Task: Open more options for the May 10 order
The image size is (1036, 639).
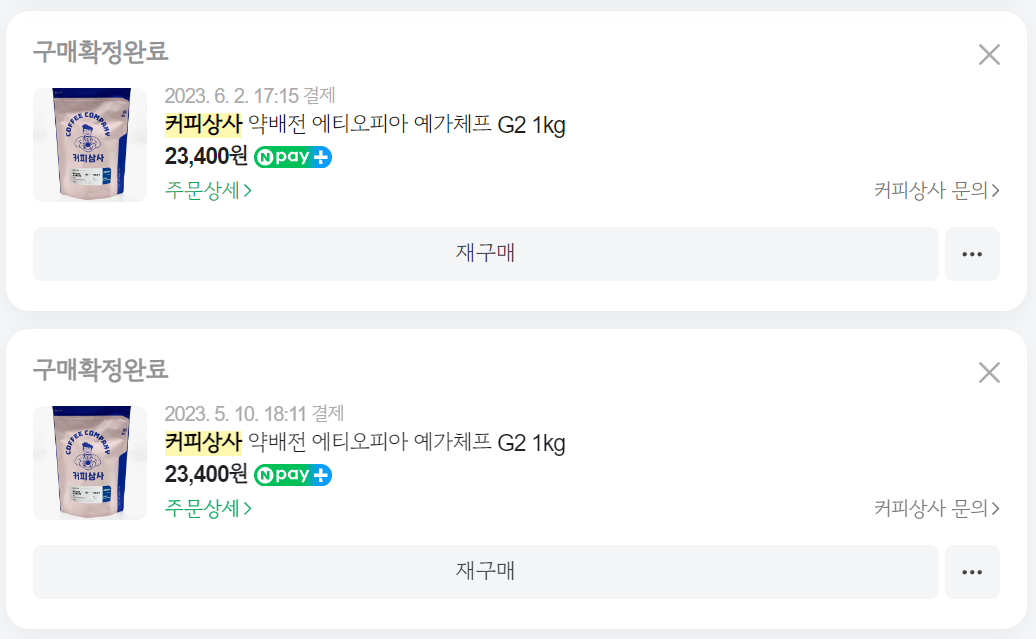Action: pos(972,572)
